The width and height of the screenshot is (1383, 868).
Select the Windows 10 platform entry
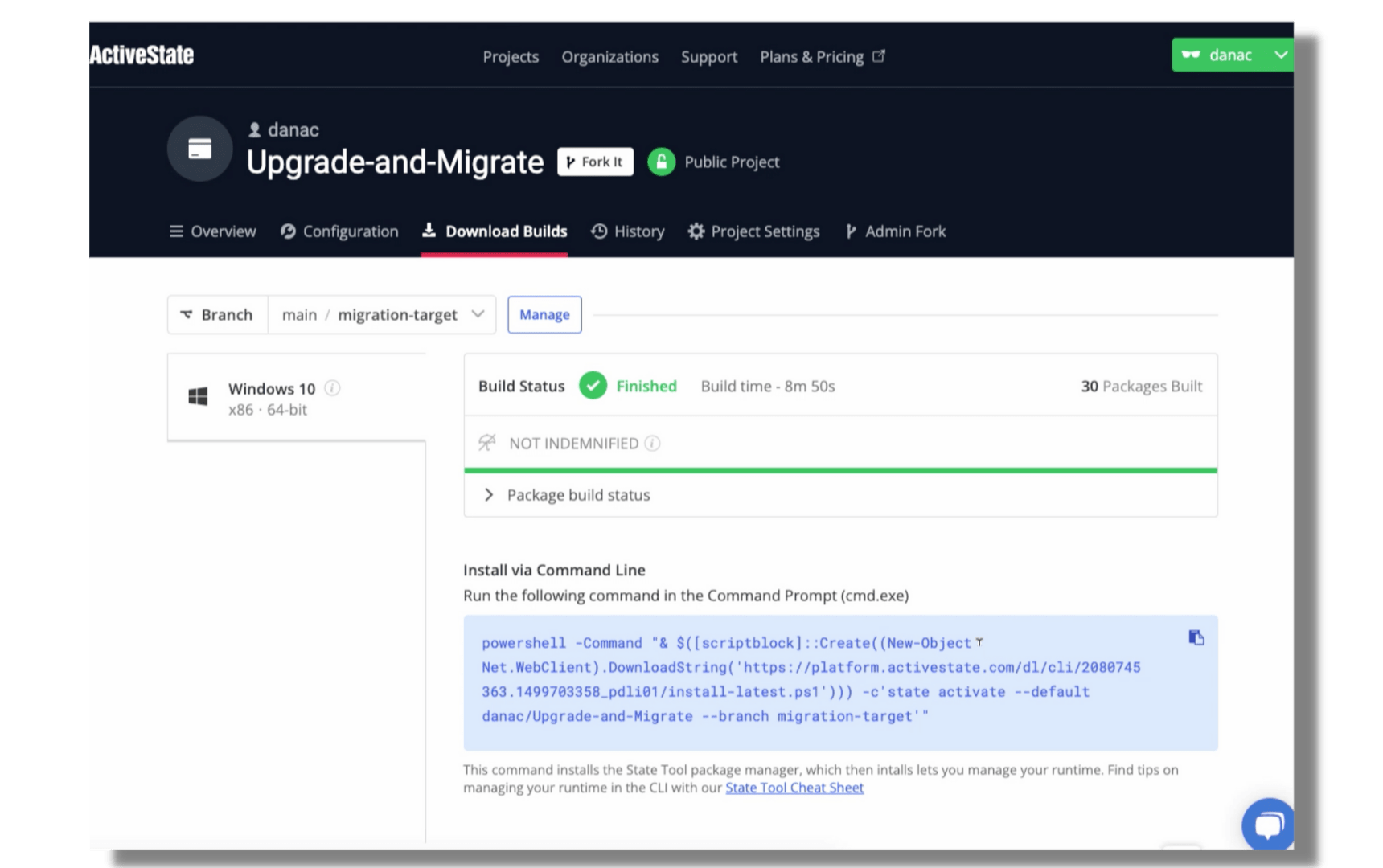(x=296, y=398)
